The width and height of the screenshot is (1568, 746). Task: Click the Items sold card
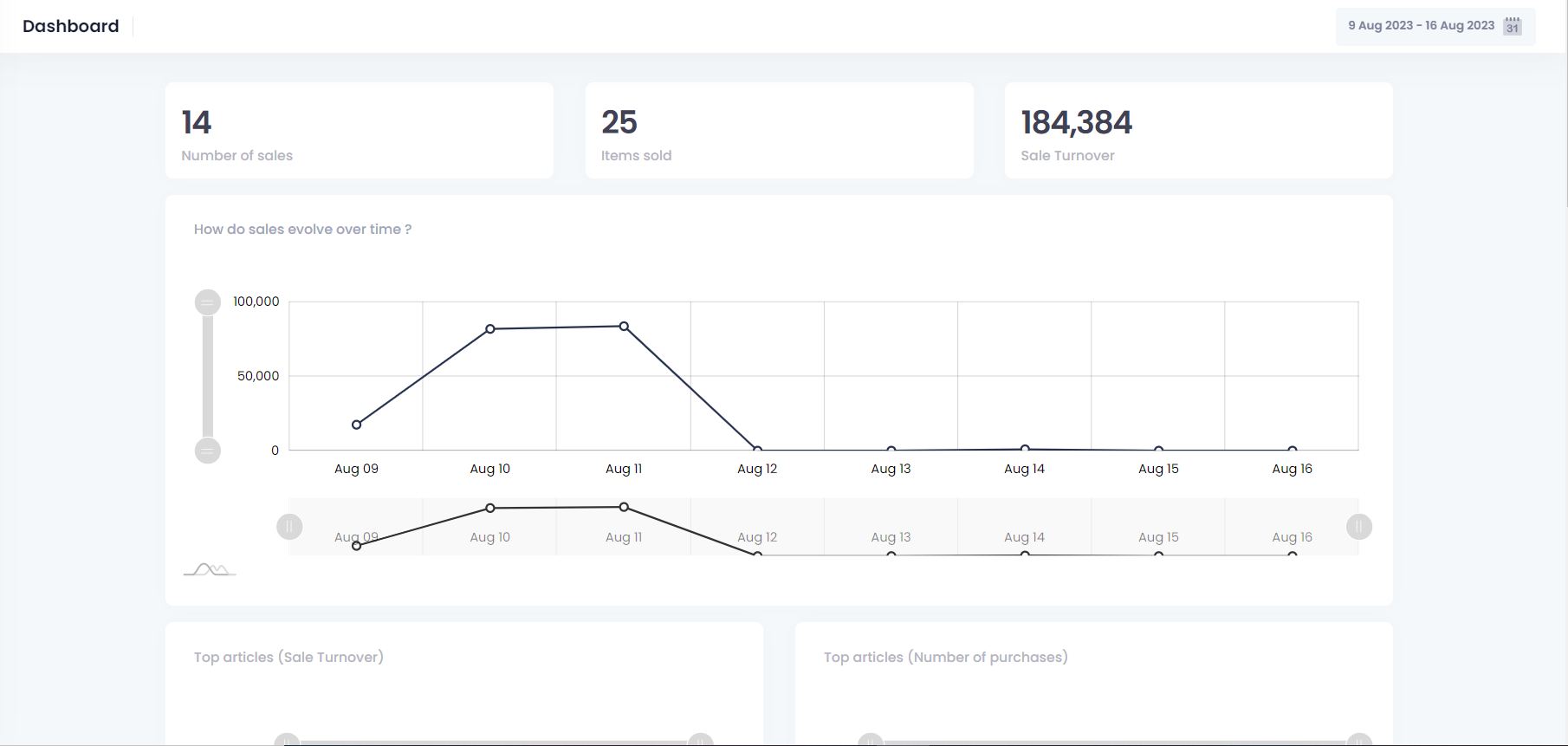tap(779, 131)
